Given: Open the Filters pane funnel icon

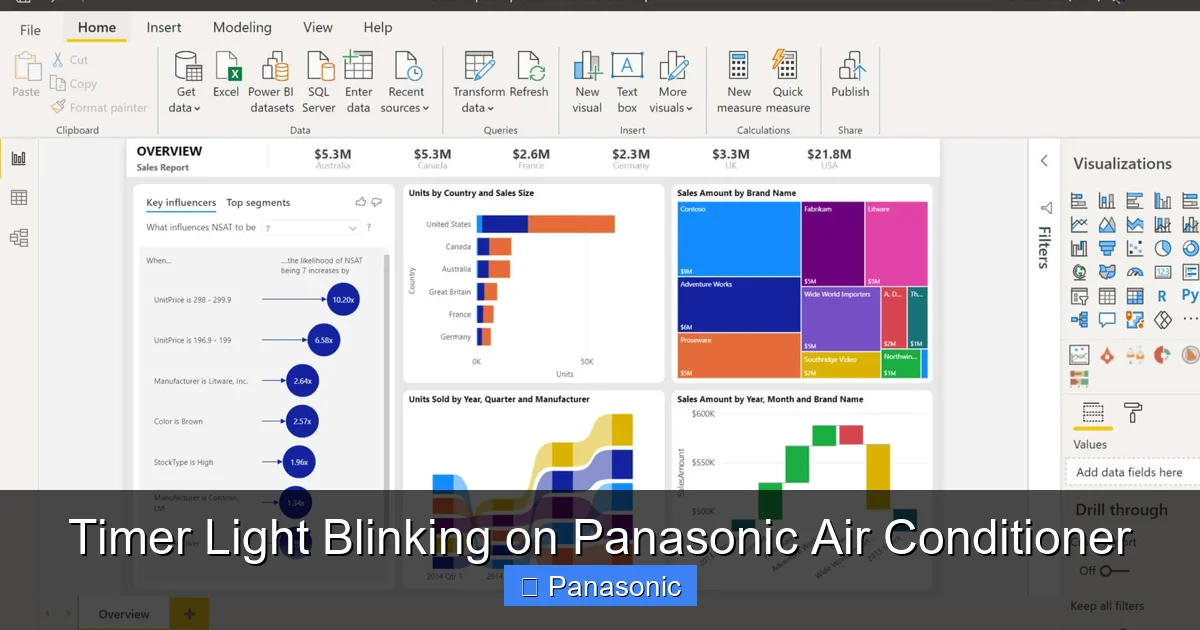Looking at the screenshot, I should coord(1045,208).
